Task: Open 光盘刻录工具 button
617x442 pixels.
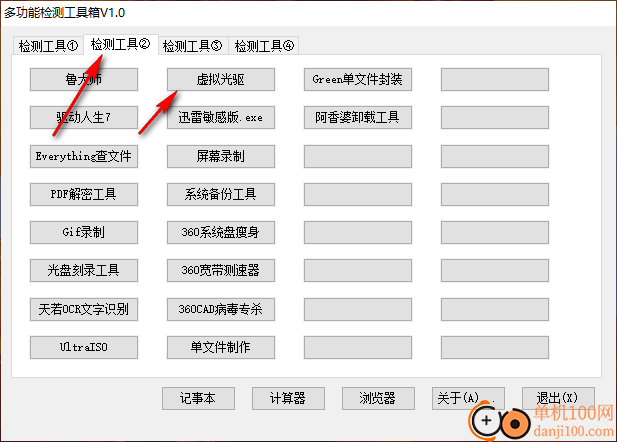Action: (84, 270)
